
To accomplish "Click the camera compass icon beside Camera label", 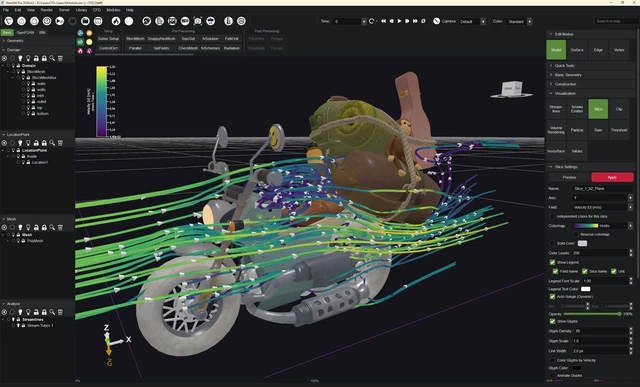I will click(436, 21).
